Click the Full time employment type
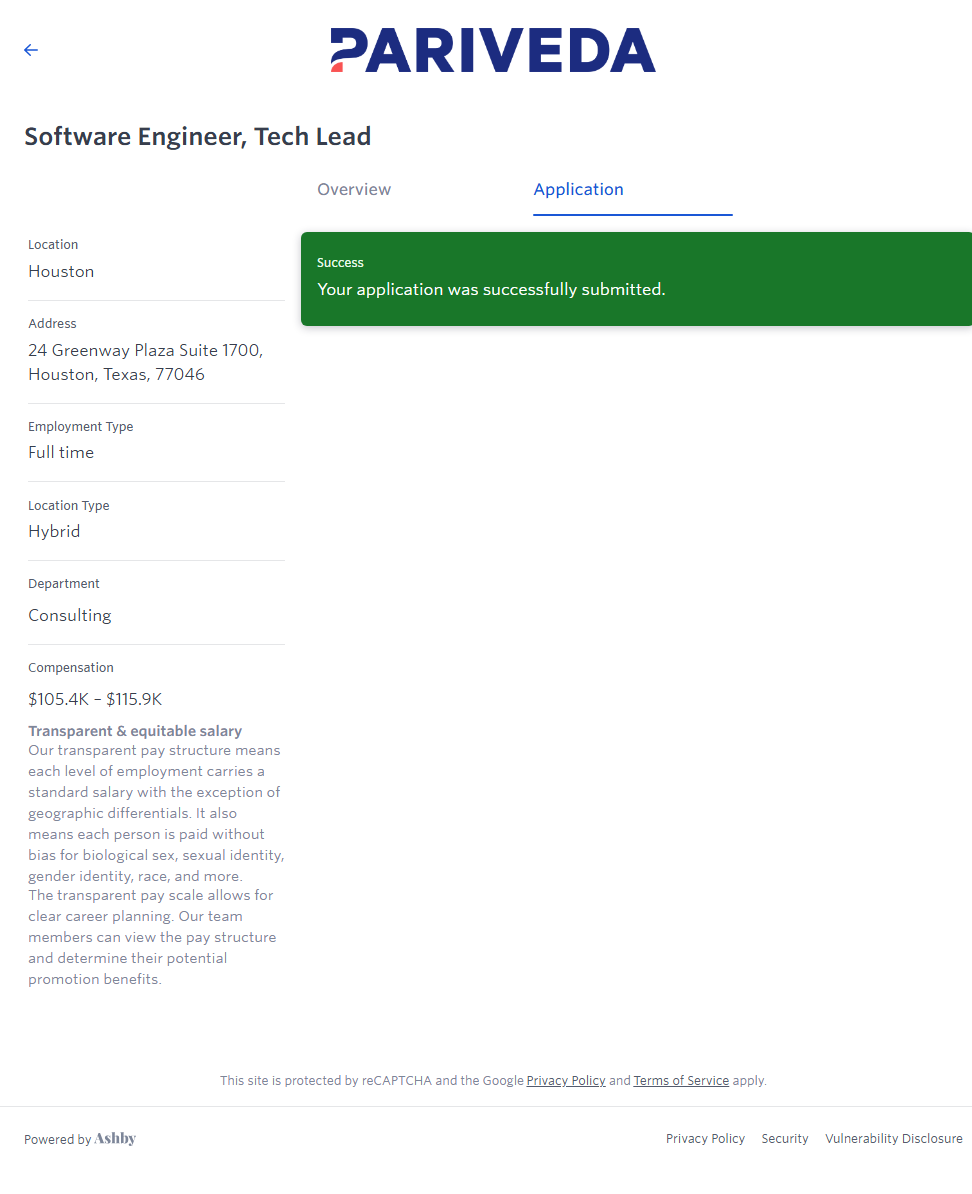 (61, 453)
